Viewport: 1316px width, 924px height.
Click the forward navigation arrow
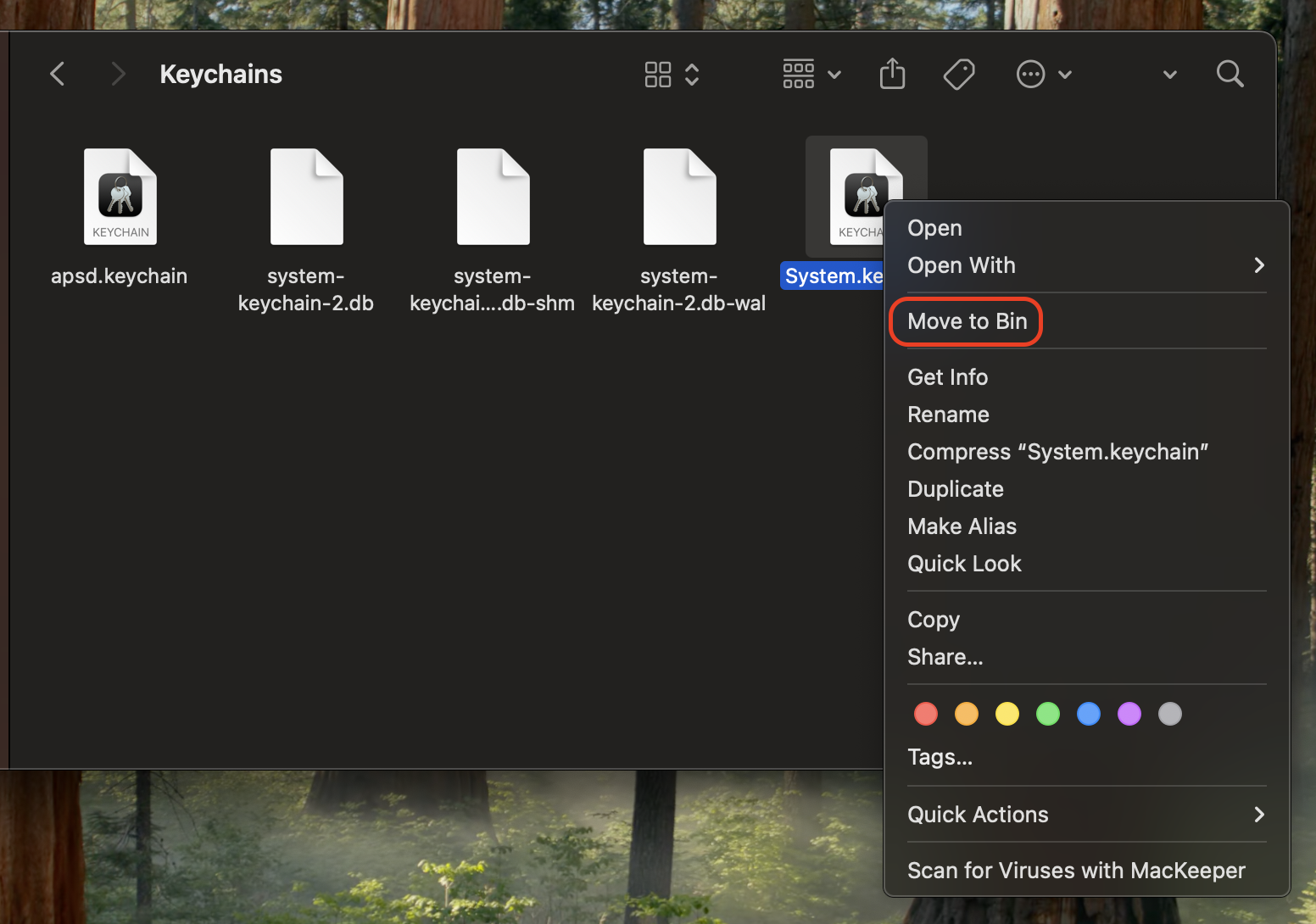click(118, 74)
